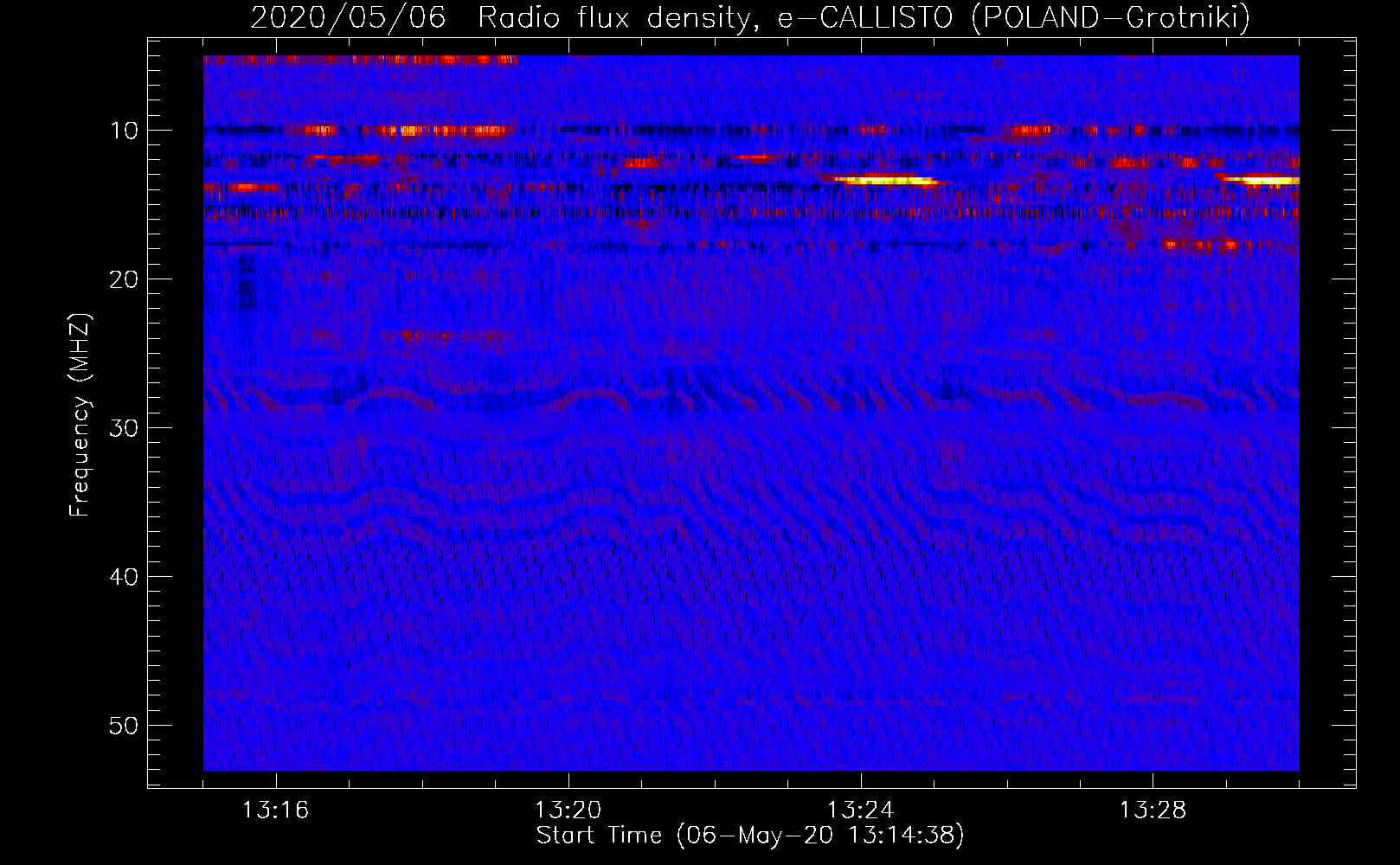Click the 'Start Time (06-May-20 13:14:38)' axis label
Image resolution: width=1400 pixels, height=865 pixels.
[x=750, y=836]
